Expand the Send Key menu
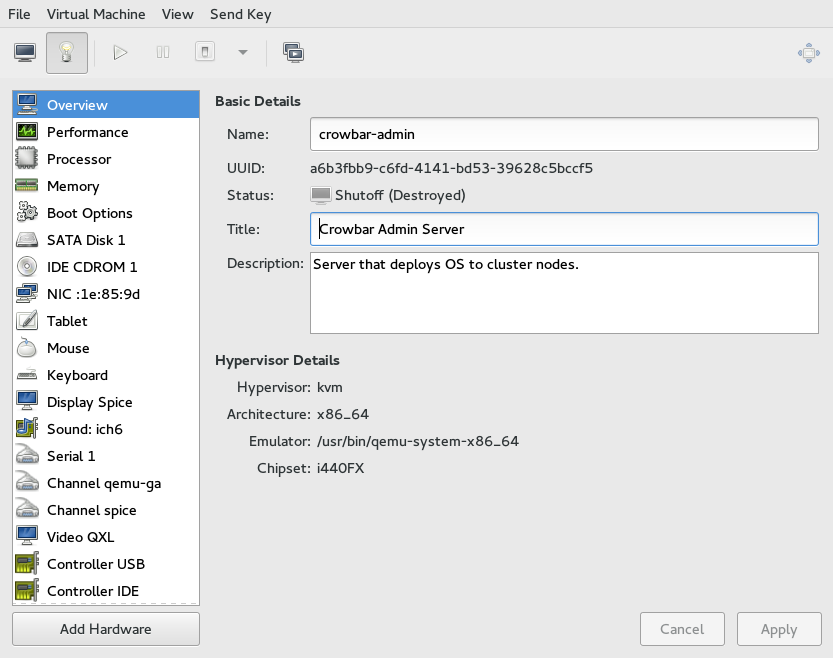This screenshot has height=658, width=833. 240,14
